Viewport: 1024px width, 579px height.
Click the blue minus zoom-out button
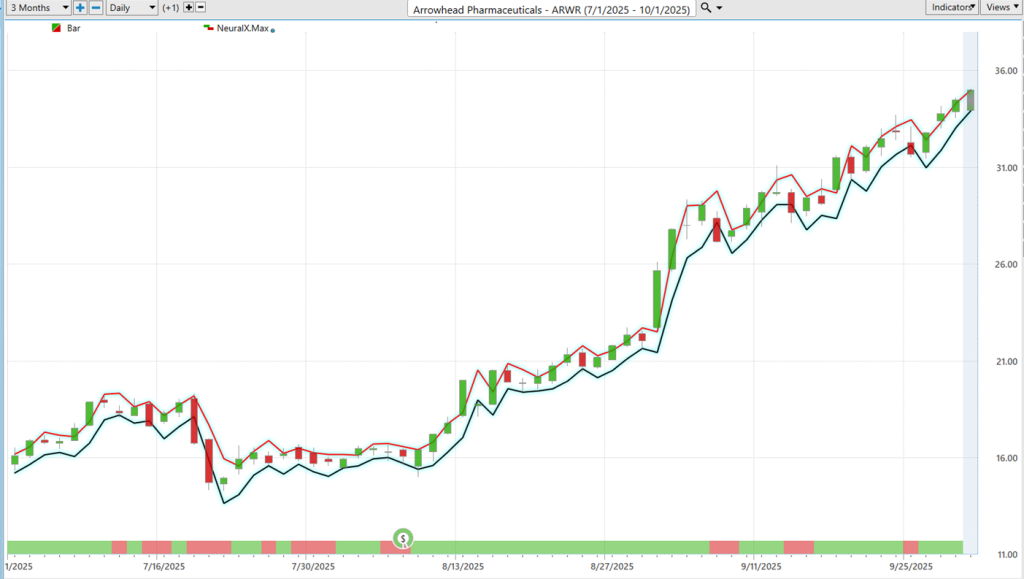(96, 8)
